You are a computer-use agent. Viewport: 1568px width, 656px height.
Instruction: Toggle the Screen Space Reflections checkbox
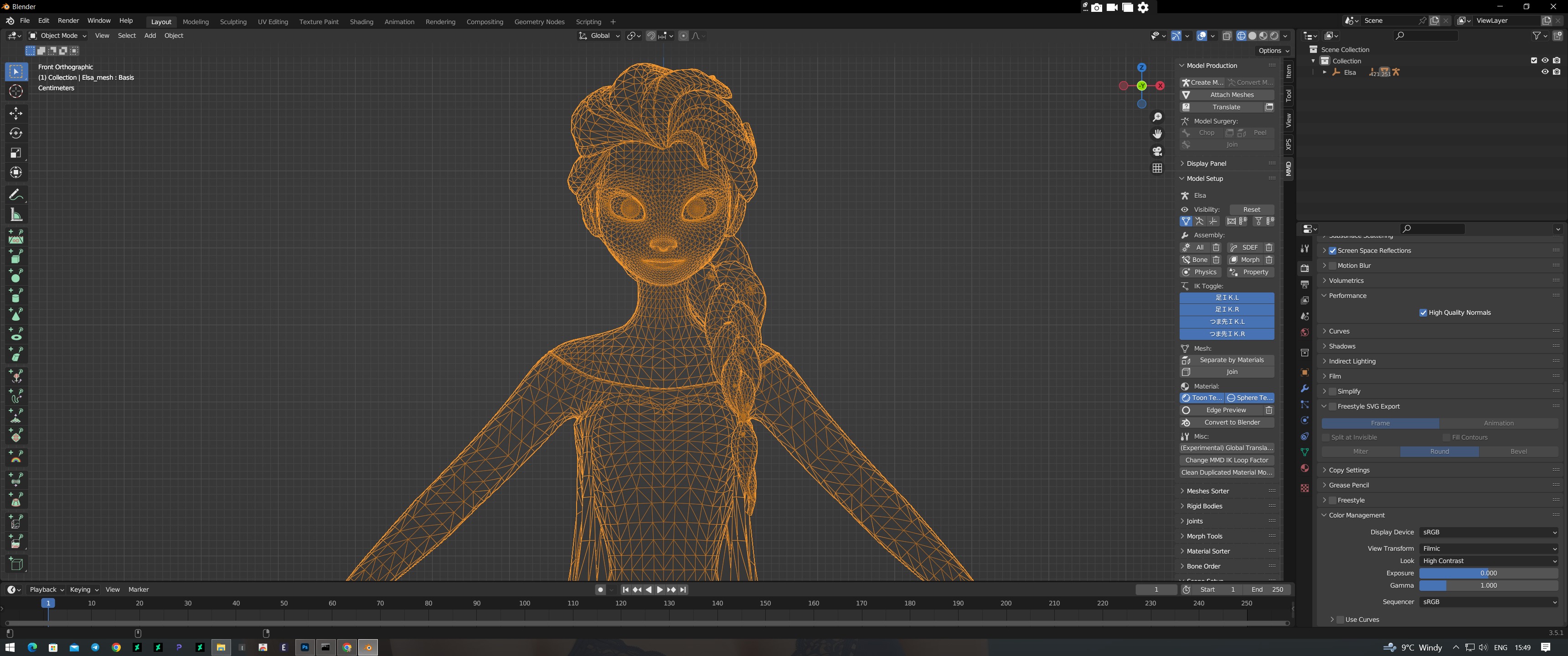pos(1332,251)
